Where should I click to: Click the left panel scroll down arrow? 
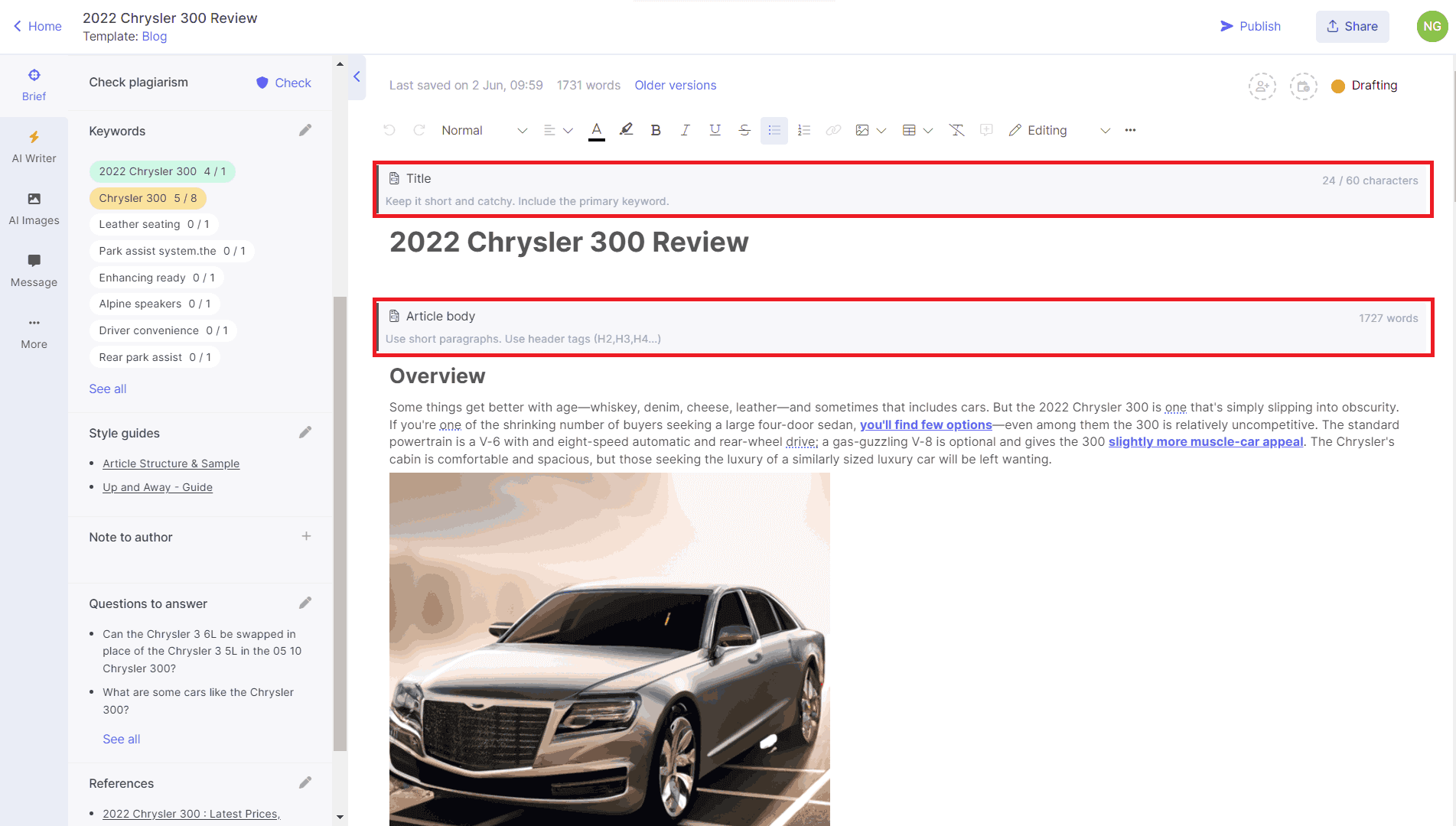tap(340, 818)
